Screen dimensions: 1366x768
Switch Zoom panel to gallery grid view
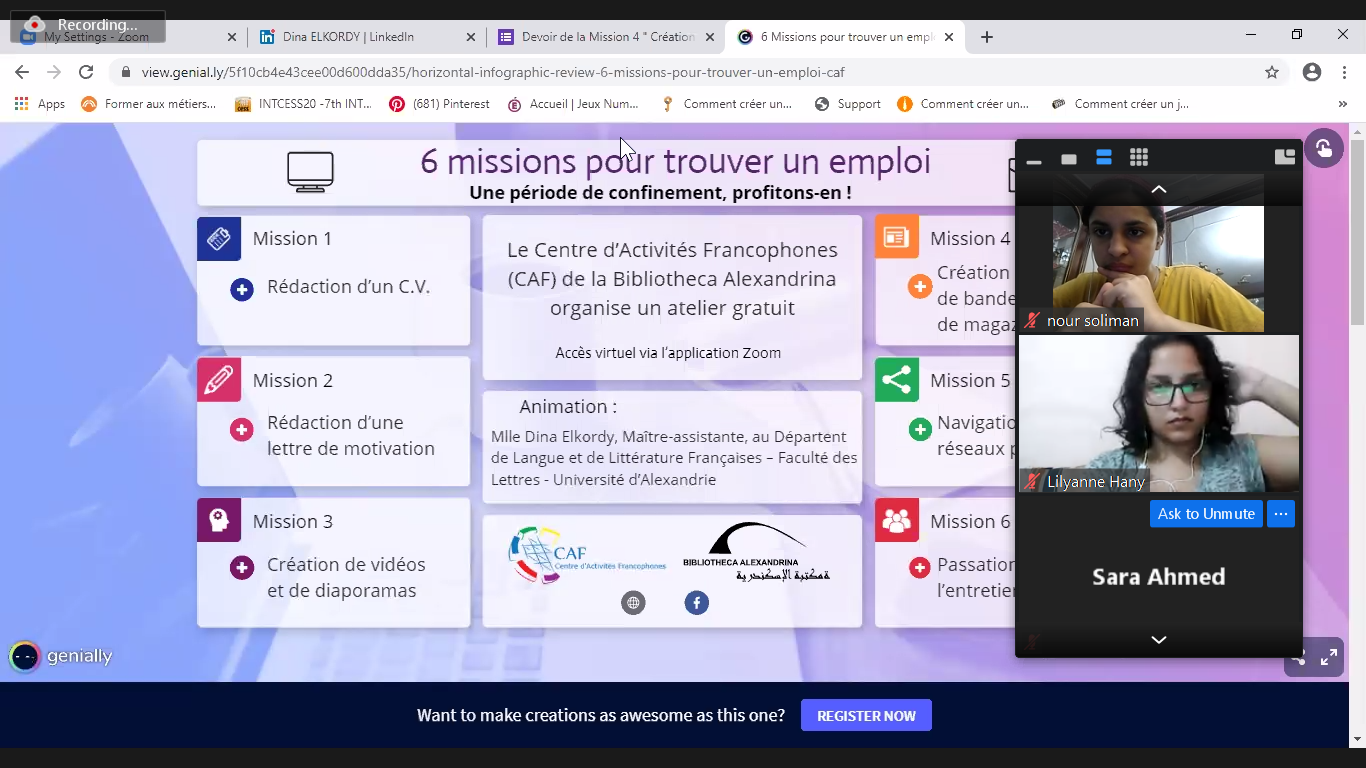[x=1138, y=158]
